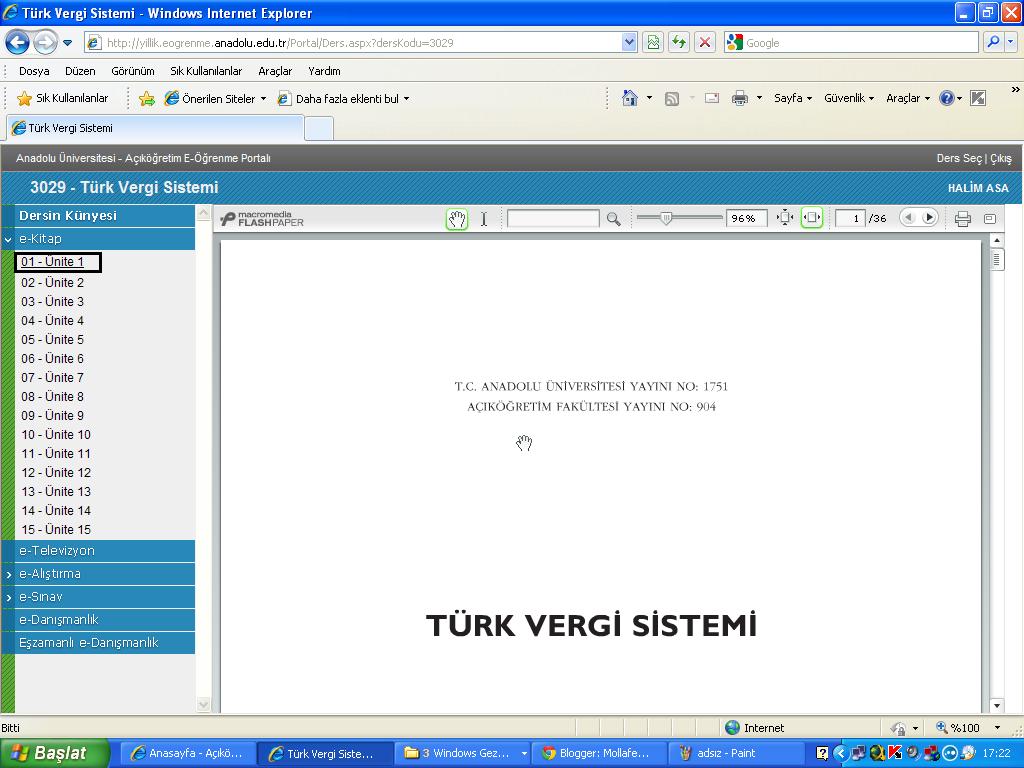Select the FlashPaper hand pan tool
The height and width of the screenshot is (768, 1024).
[457, 219]
